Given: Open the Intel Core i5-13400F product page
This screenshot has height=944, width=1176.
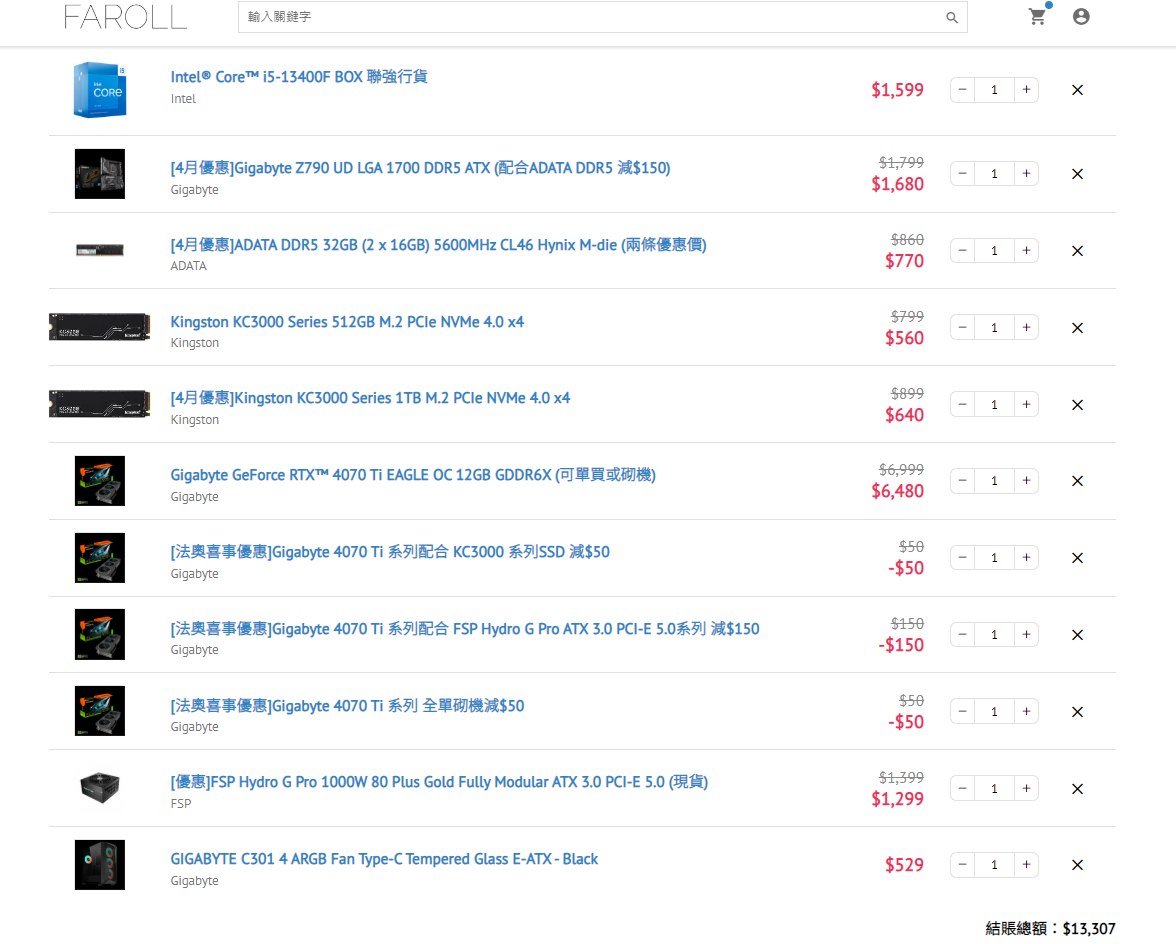Looking at the screenshot, I should [x=297, y=76].
